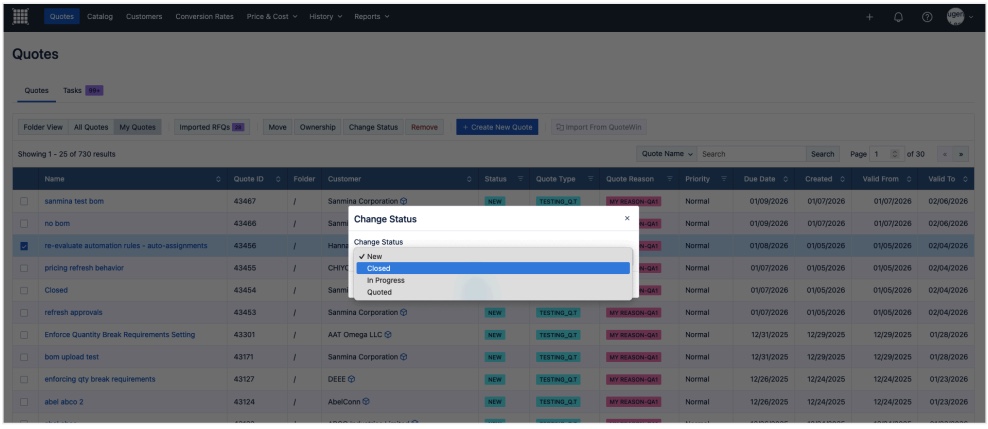Uncheck the 're-evaluate automation rules' row checkbox

point(24,245)
